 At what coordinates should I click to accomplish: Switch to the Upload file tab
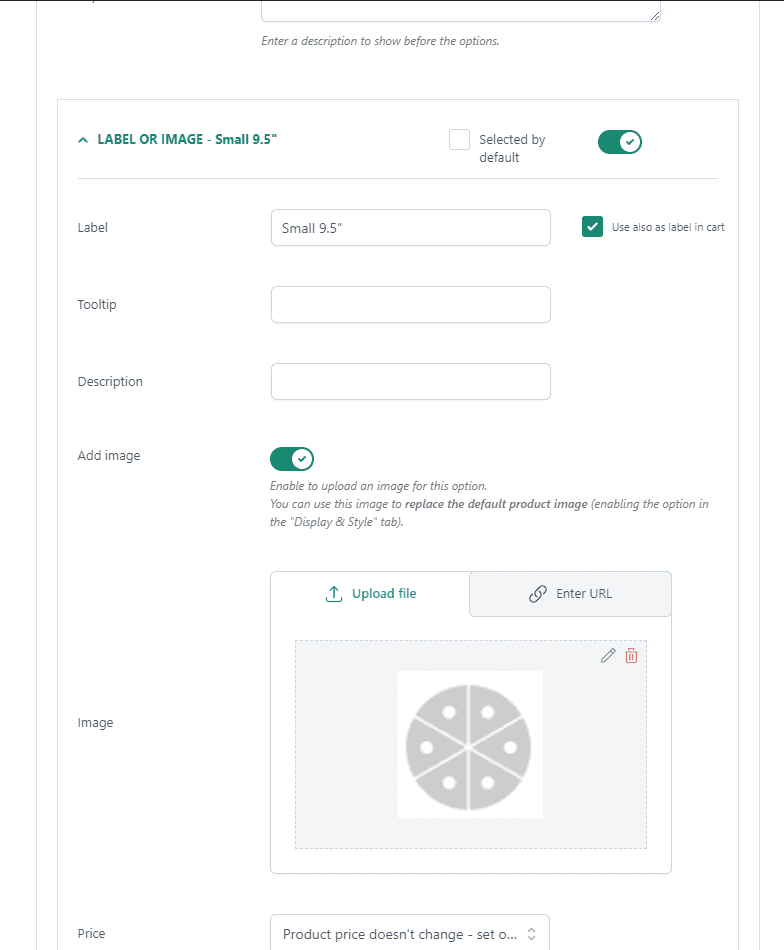pyautogui.click(x=370, y=594)
